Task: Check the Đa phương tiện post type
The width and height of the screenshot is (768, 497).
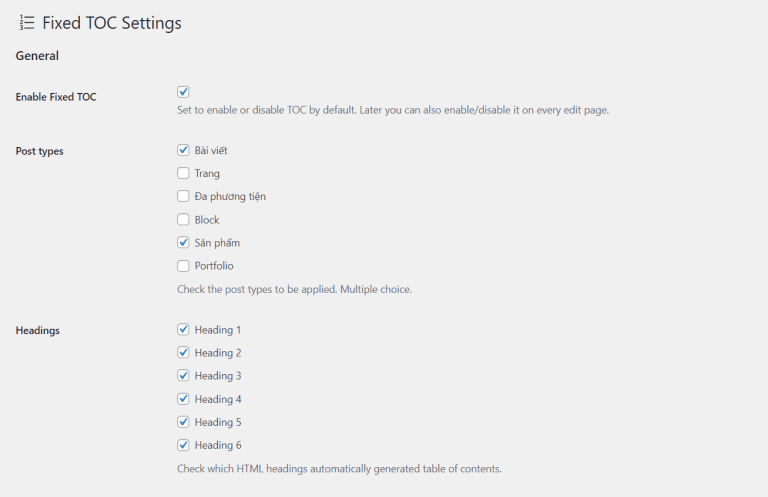Action: (183, 196)
